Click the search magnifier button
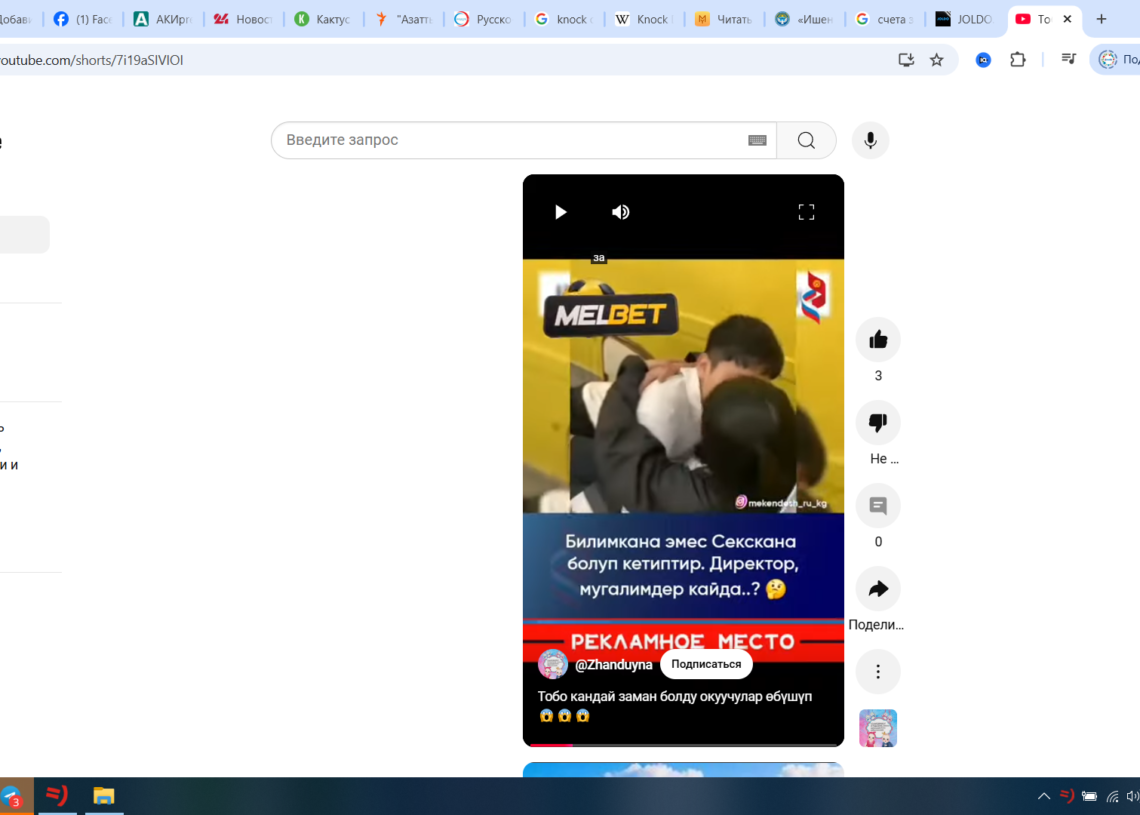Screen dimensions: 1140x815 tap(806, 140)
